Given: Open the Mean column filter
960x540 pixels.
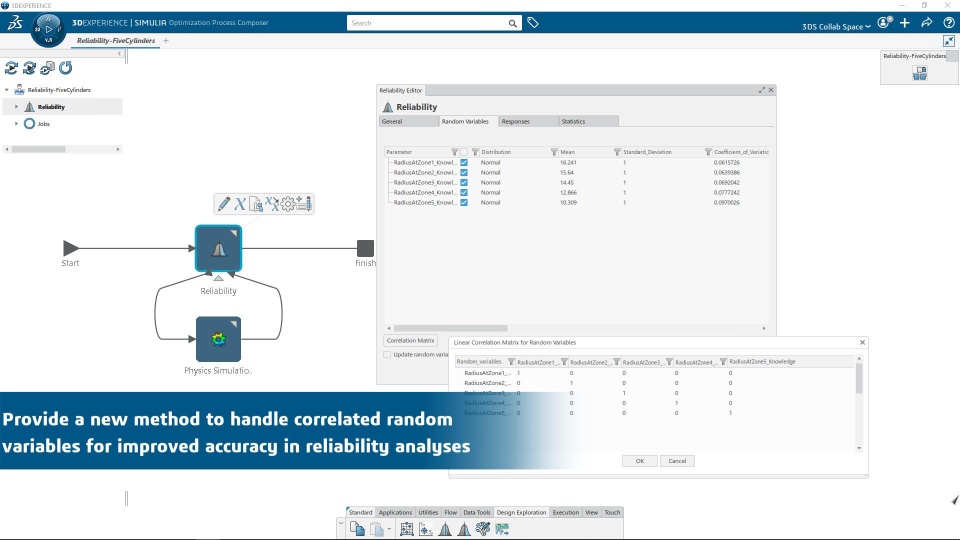Looking at the screenshot, I should point(617,152).
